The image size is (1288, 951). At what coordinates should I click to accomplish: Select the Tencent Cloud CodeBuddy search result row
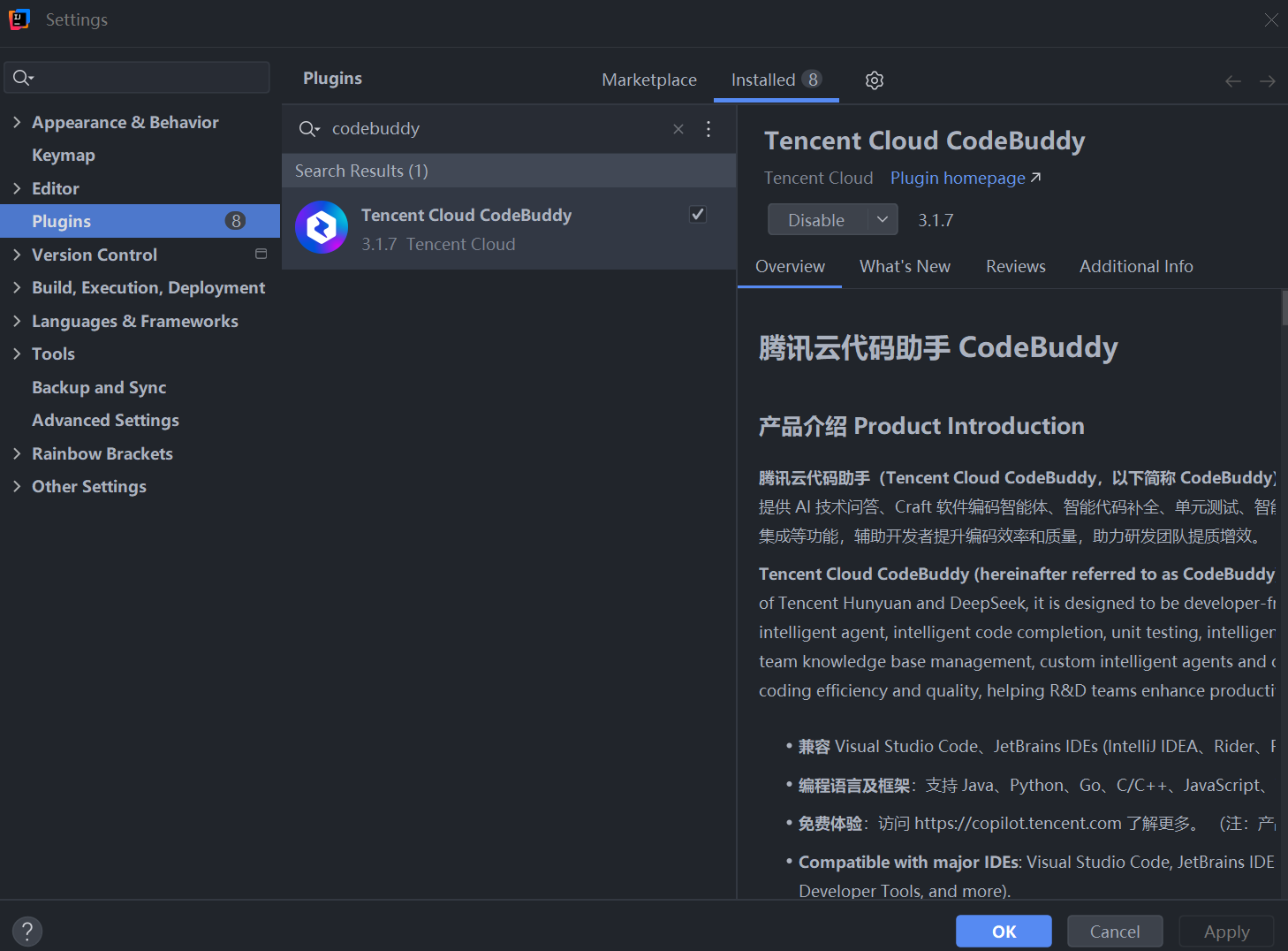pyautogui.click(x=509, y=228)
